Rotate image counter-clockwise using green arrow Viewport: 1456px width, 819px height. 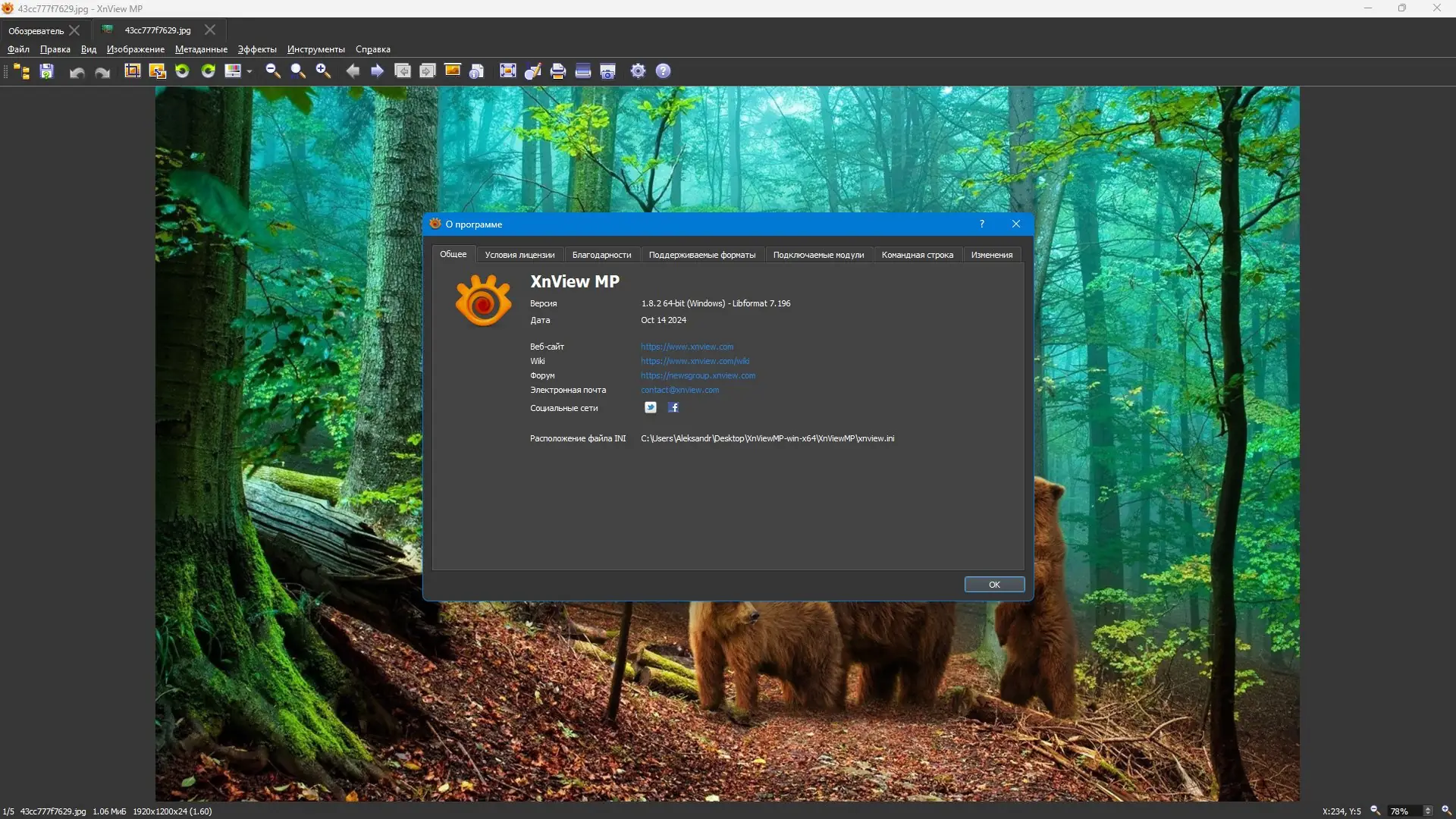click(183, 71)
